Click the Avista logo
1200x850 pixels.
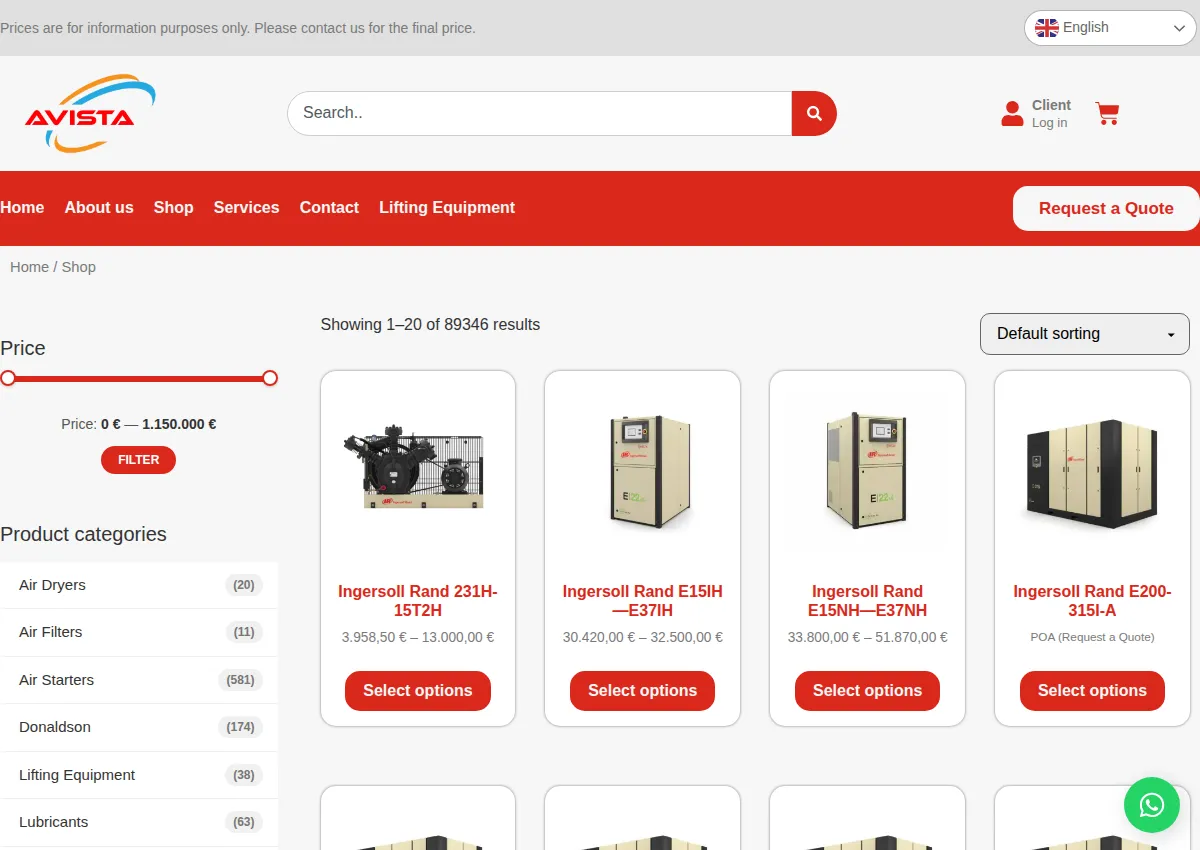tap(90, 113)
